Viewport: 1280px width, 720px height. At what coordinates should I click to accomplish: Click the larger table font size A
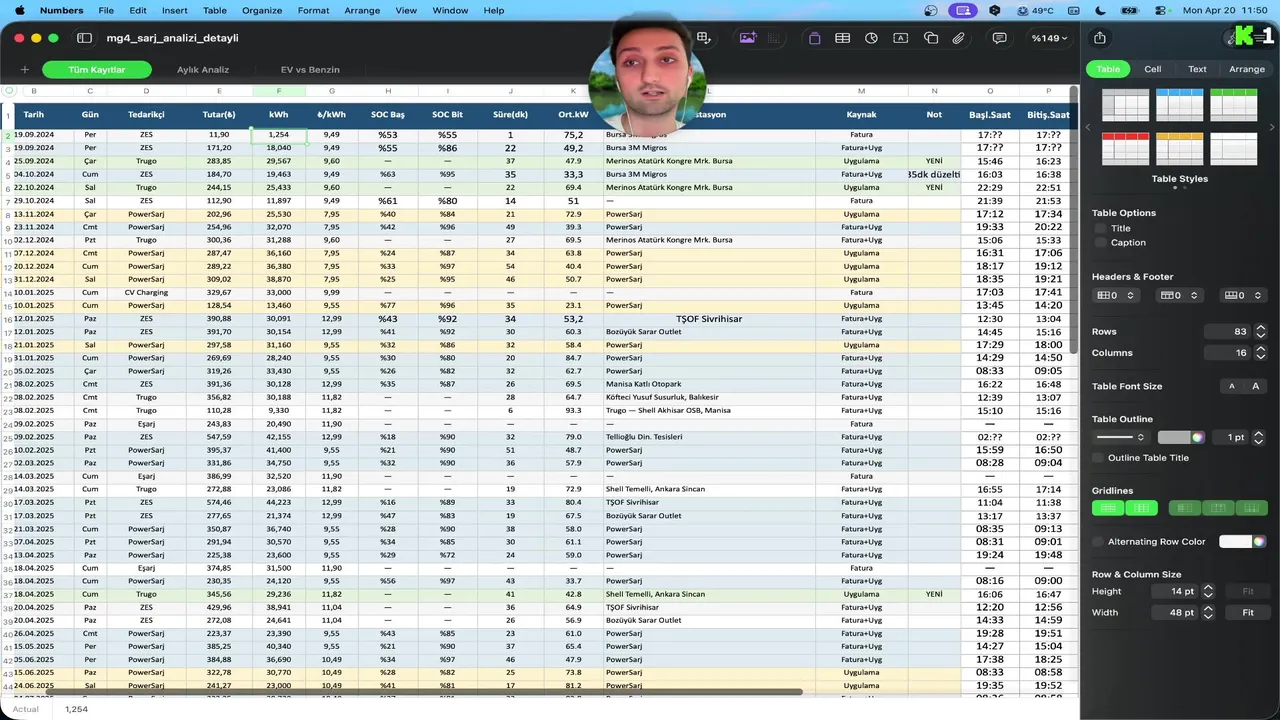[x=1256, y=386]
